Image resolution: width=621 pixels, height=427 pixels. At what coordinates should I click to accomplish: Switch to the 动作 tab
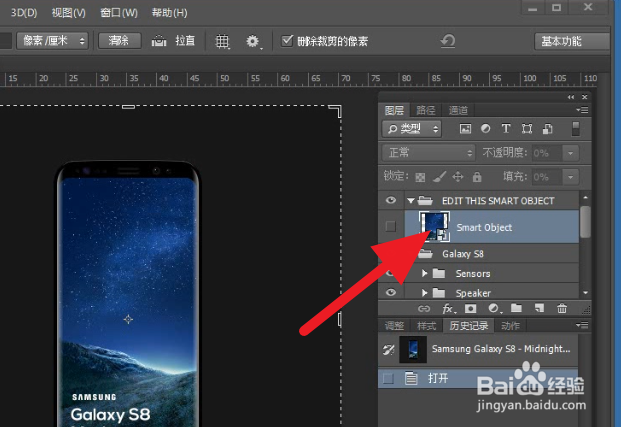(x=511, y=326)
